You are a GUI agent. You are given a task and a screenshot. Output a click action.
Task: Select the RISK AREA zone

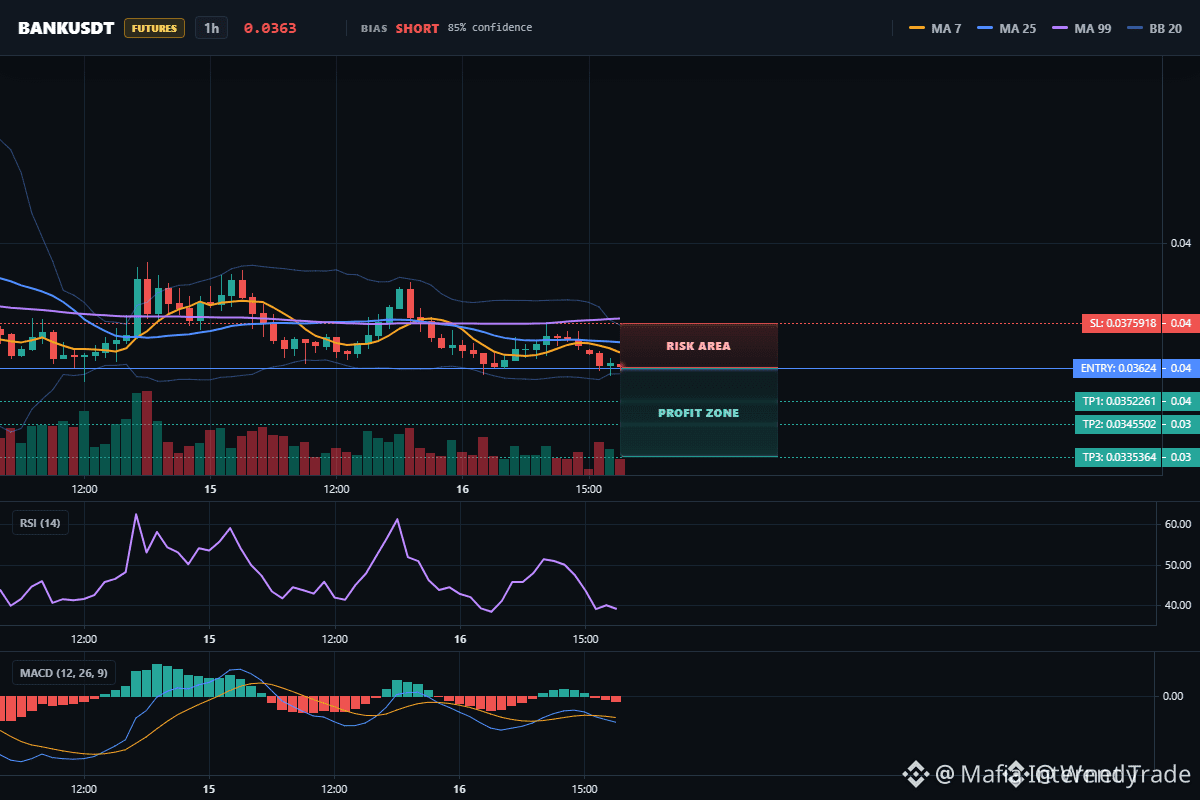(x=699, y=346)
